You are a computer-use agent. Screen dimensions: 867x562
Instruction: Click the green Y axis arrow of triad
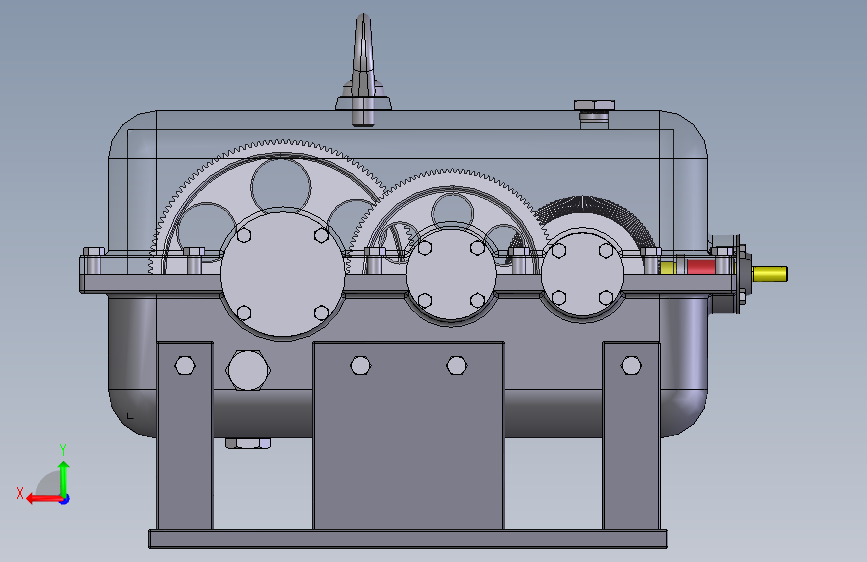64,478
